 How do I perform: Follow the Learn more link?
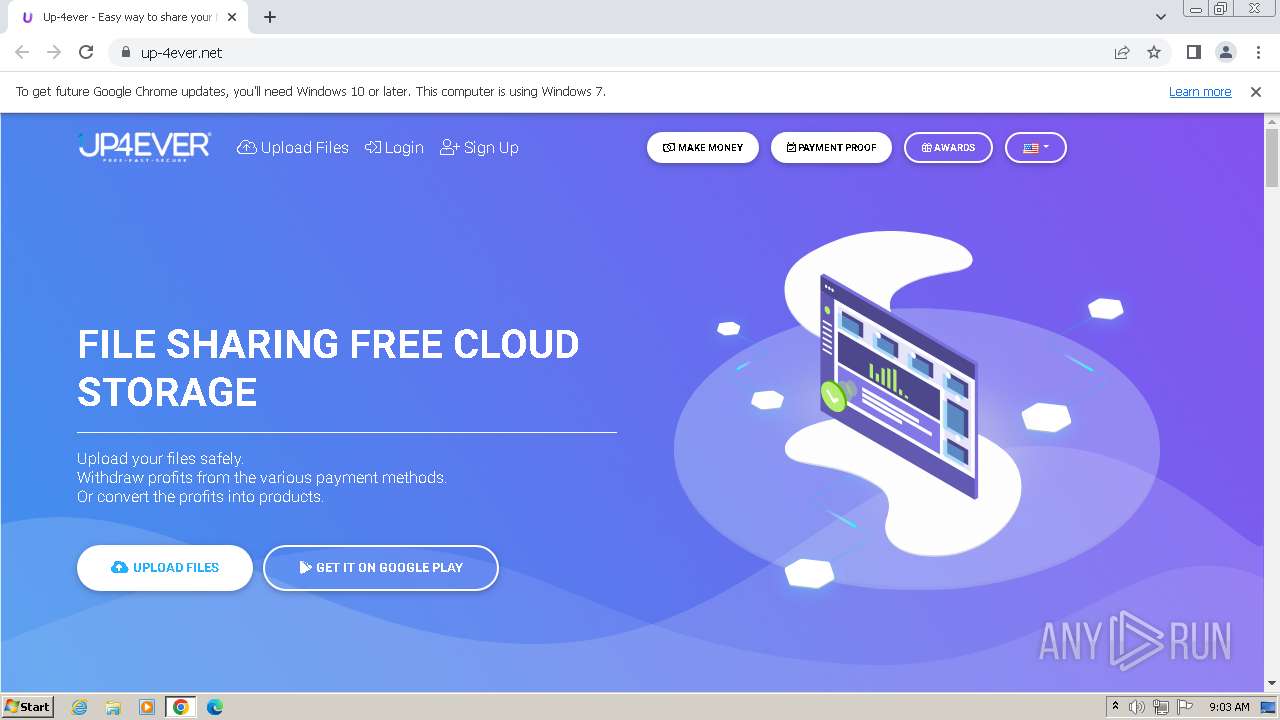coord(1200,91)
